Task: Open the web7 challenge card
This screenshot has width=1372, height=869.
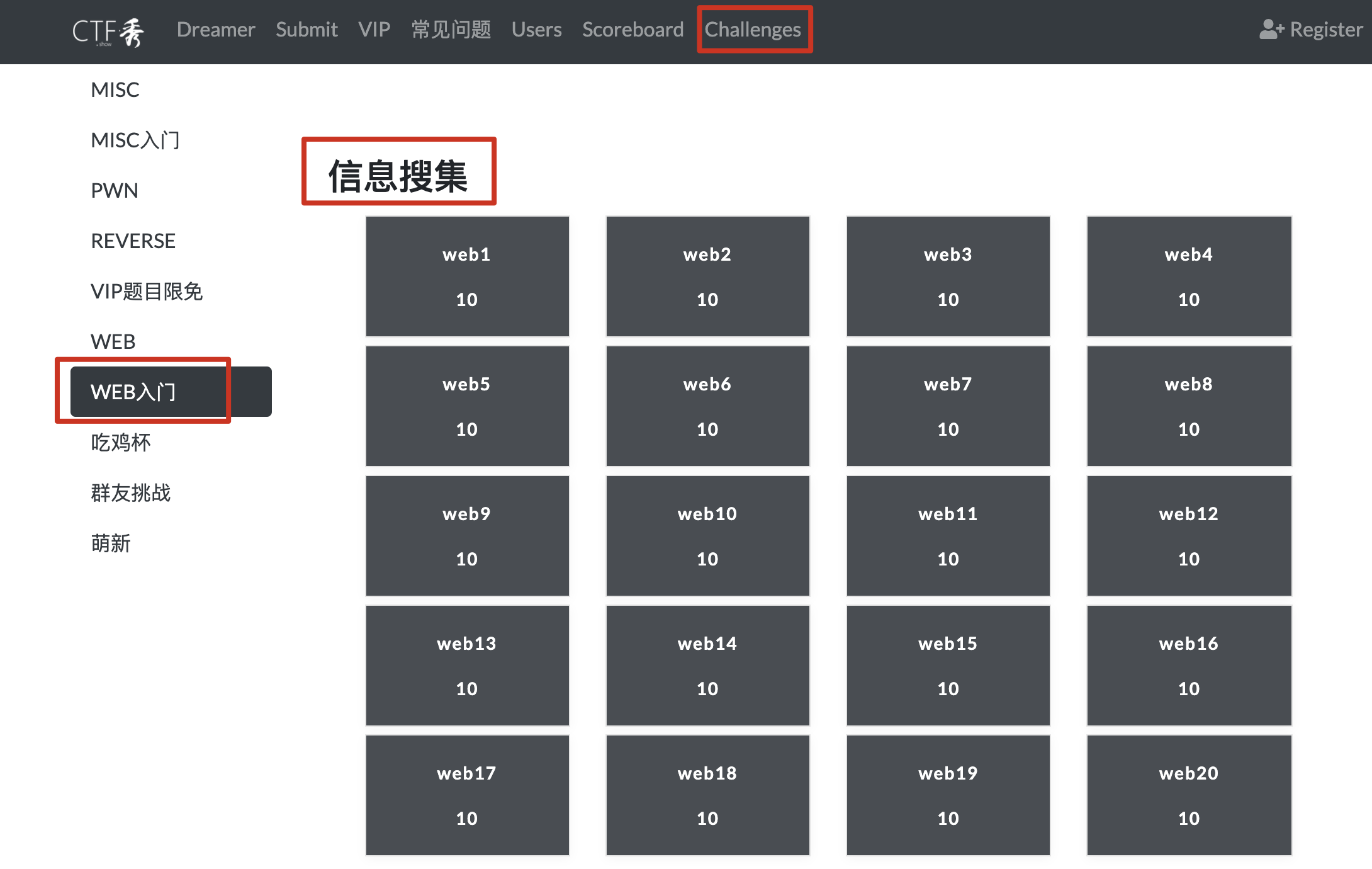Action: click(x=948, y=406)
